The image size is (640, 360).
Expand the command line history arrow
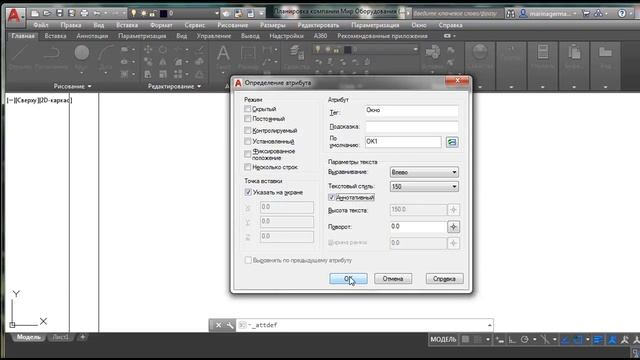[489, 325]
